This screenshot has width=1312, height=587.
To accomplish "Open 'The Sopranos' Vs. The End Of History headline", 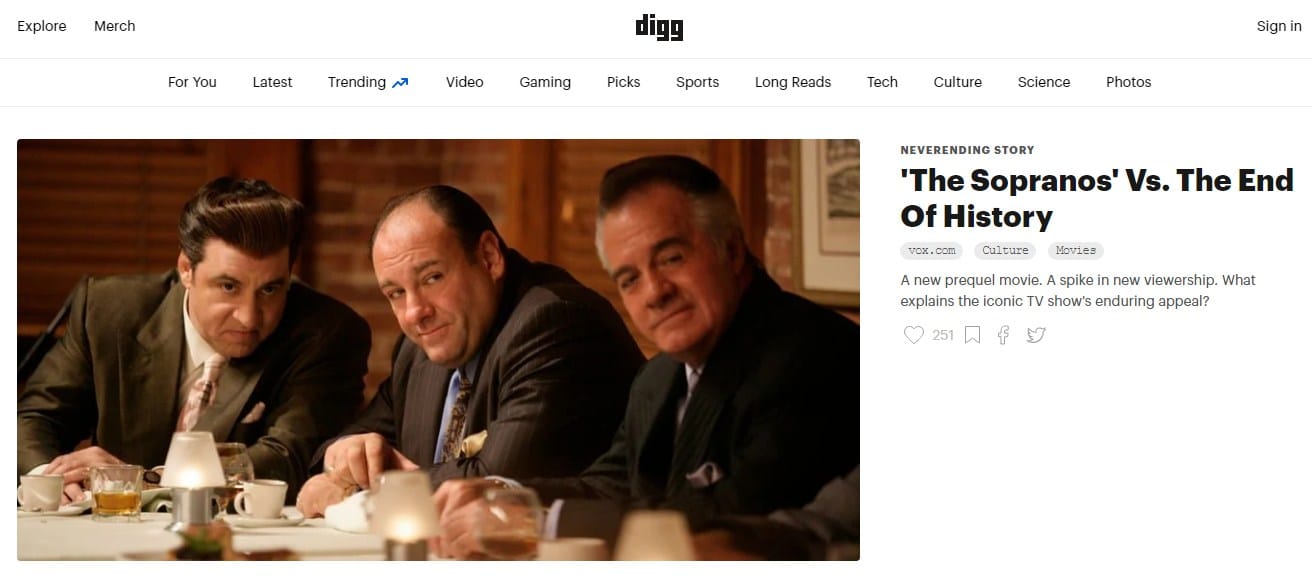I will click(x=1097, y=198).
